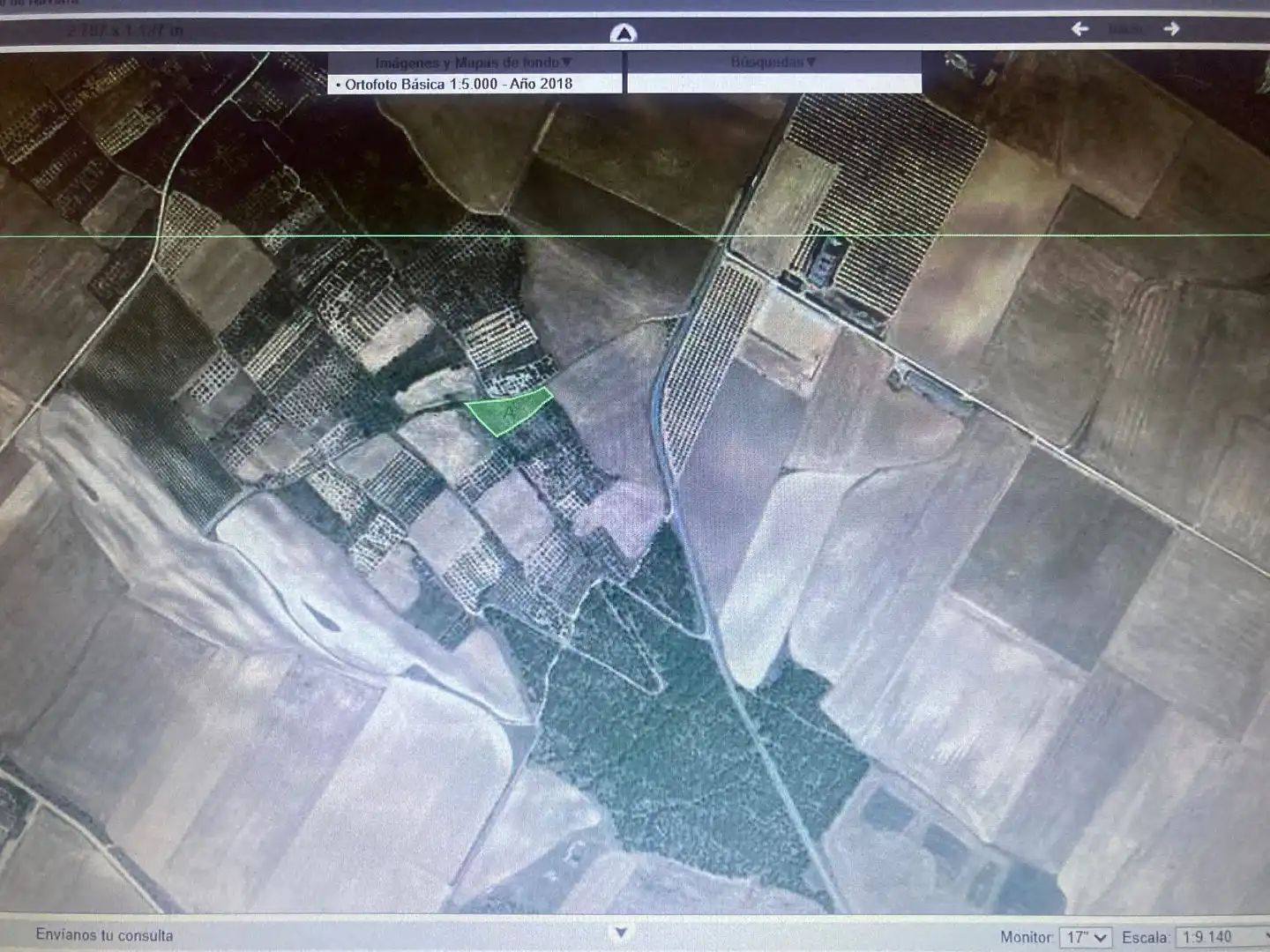This screenshot has width=1270, height=952.
Task: Go to the next map view using the right arrow
Action: (x=1171, y=29)
